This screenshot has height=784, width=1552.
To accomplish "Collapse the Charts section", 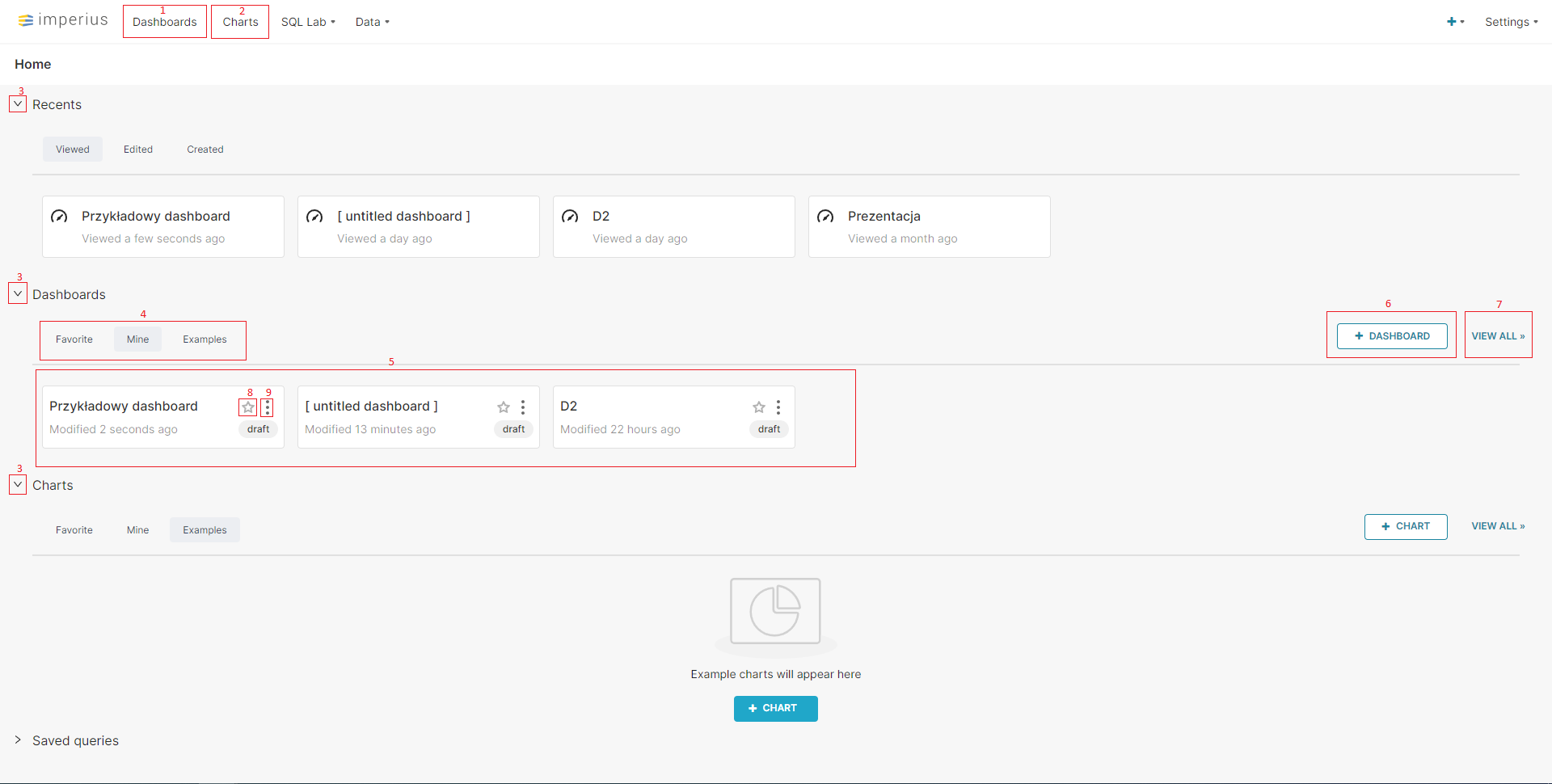I will [18, 484].
